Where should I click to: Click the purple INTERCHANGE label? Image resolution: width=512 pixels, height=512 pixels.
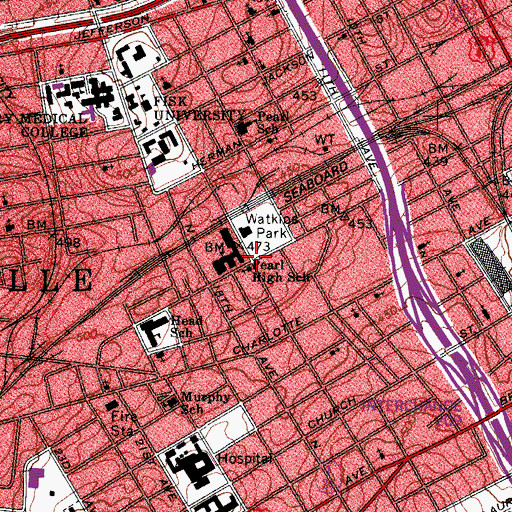412,406
